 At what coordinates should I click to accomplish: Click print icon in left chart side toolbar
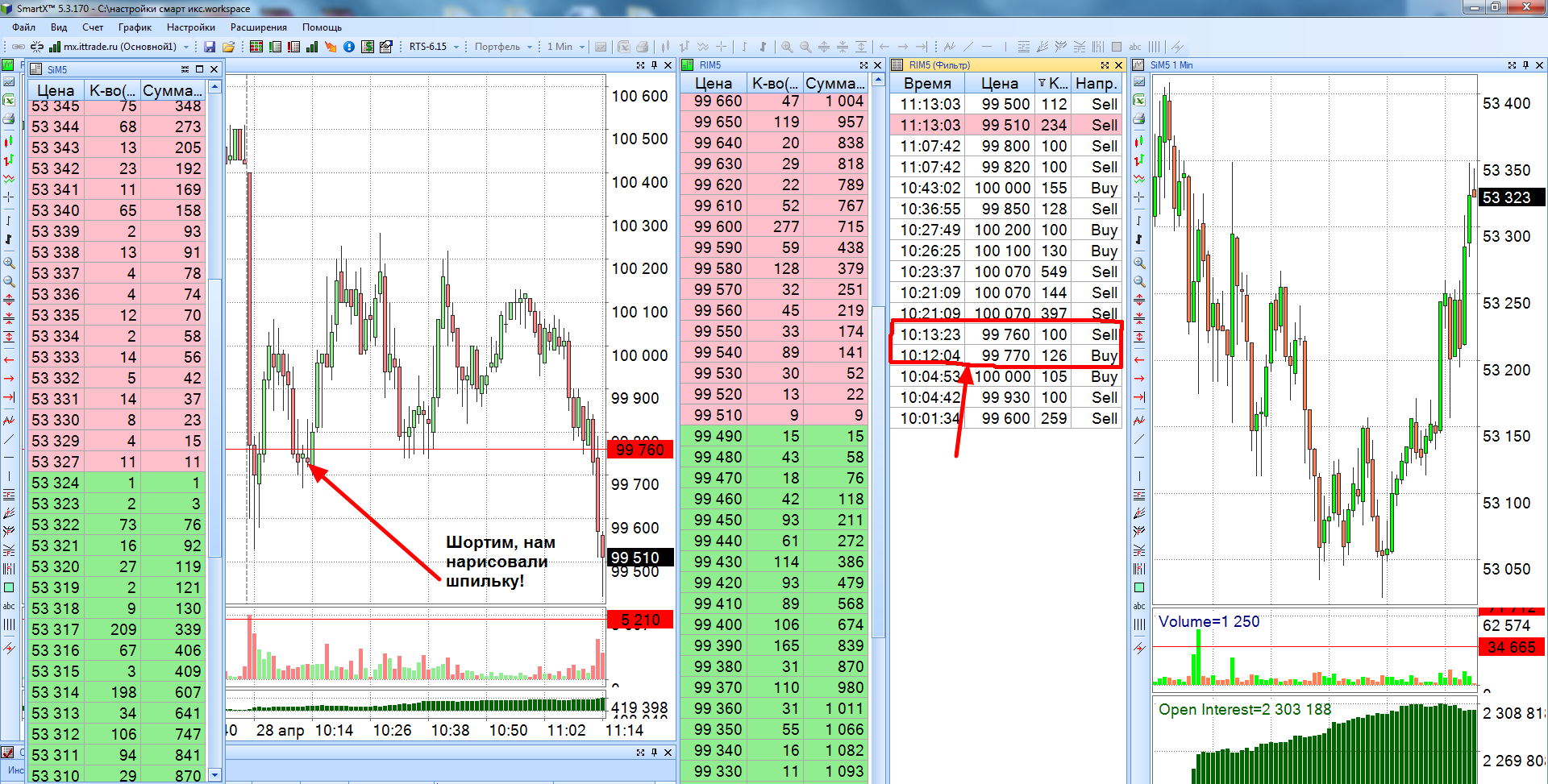(9, 119)
